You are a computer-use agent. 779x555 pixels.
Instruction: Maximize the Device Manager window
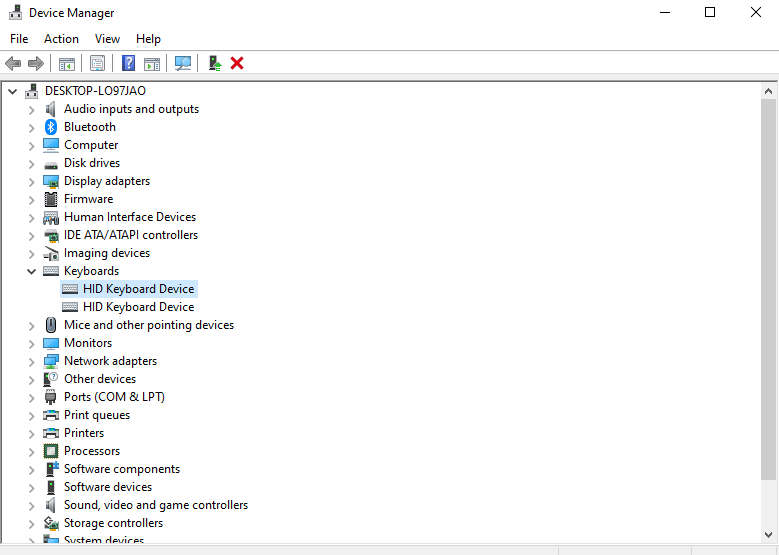(x=710, y=12)
